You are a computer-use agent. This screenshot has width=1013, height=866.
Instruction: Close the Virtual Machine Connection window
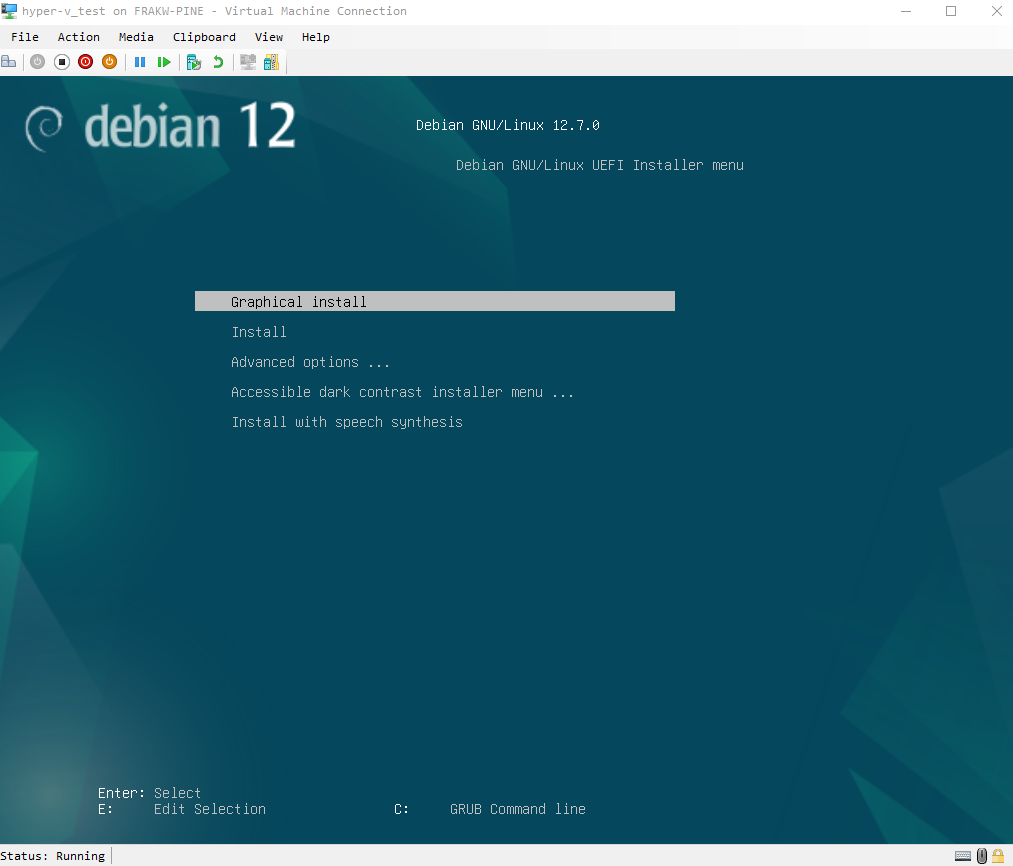996,11
